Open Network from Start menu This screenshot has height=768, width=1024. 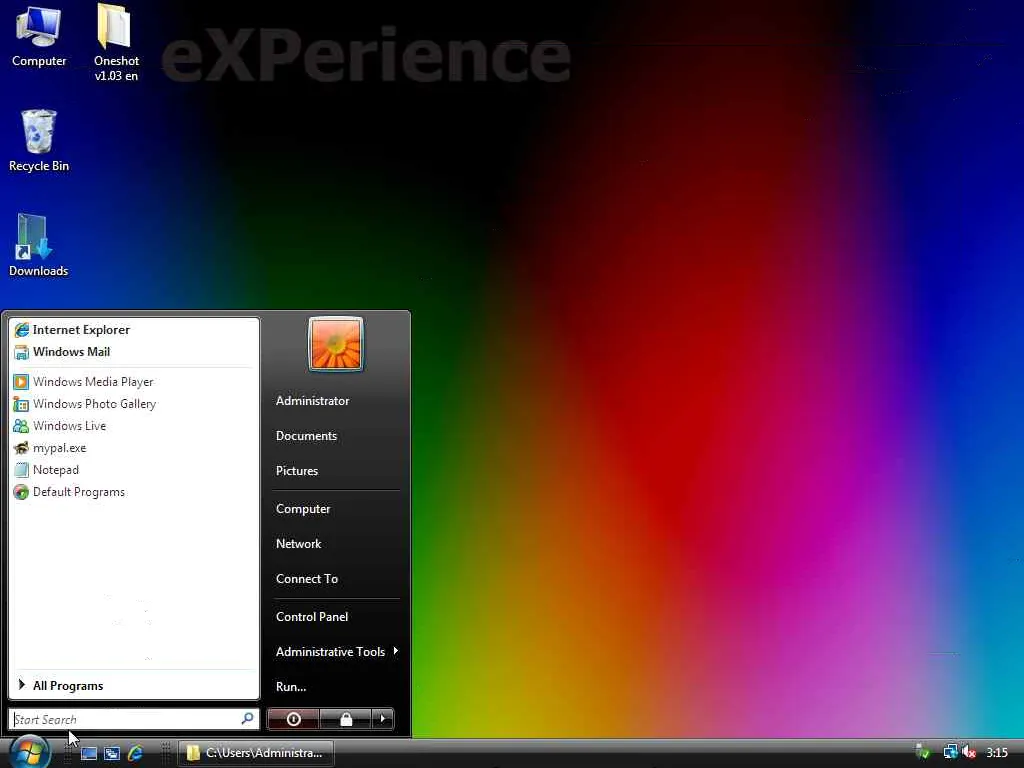pyautogui.click(x=298, y=544)
